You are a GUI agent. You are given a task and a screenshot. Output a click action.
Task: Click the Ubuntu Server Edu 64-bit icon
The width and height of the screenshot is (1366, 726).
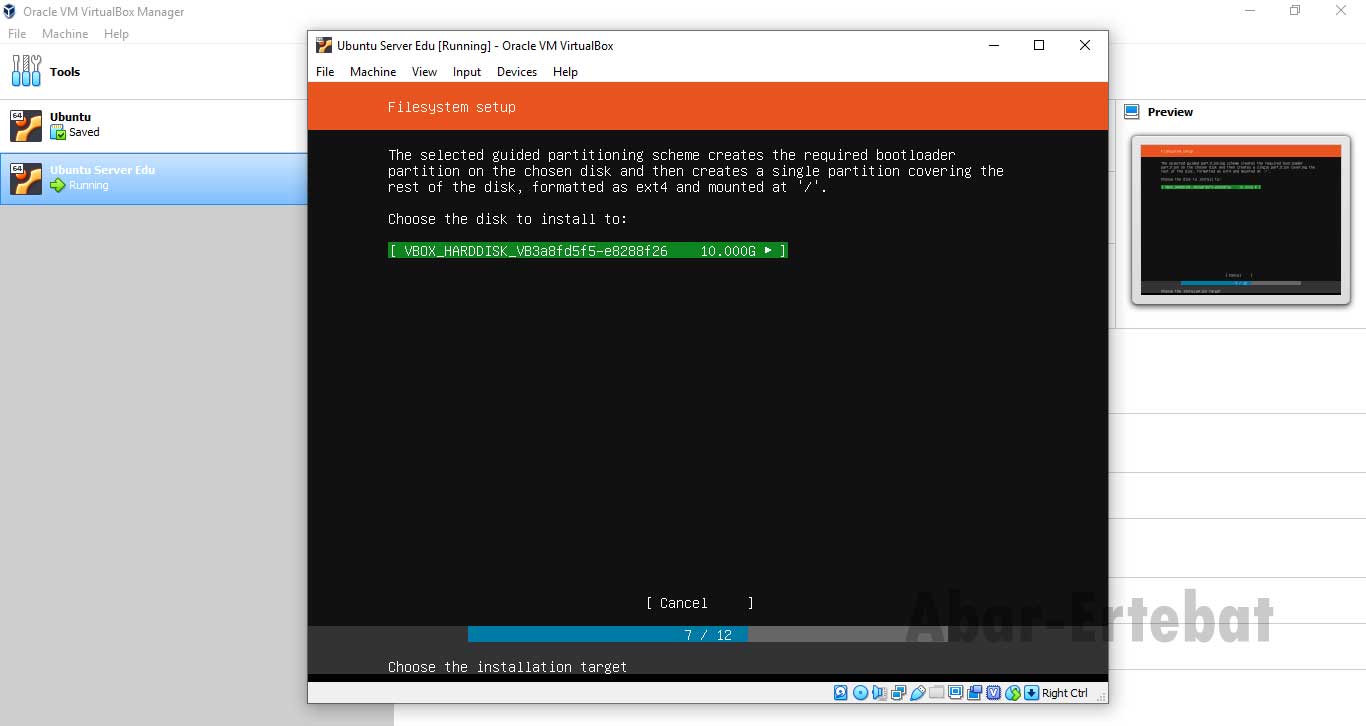(26, 178)
